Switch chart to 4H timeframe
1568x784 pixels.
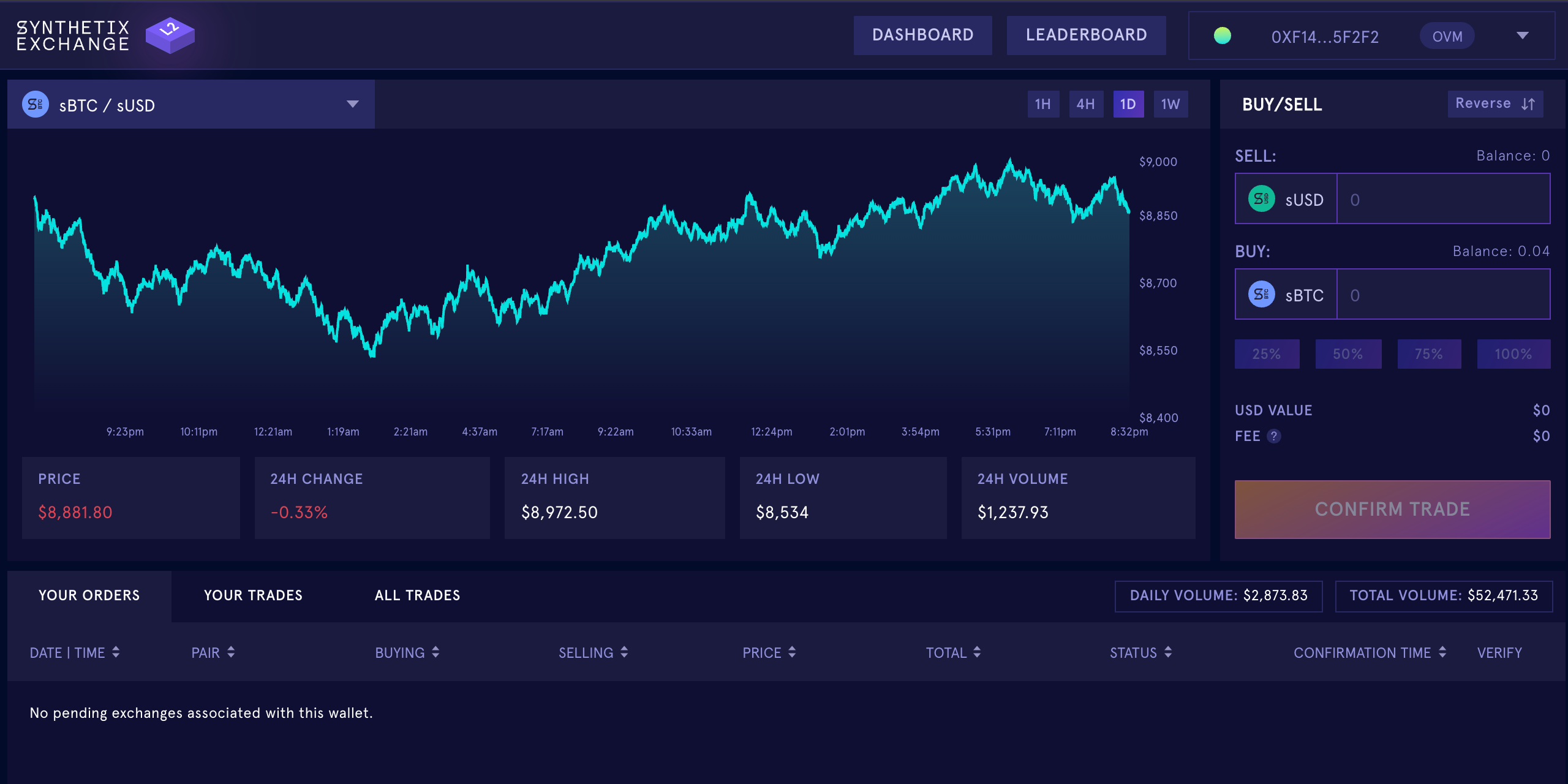[x=1085, y=104]
